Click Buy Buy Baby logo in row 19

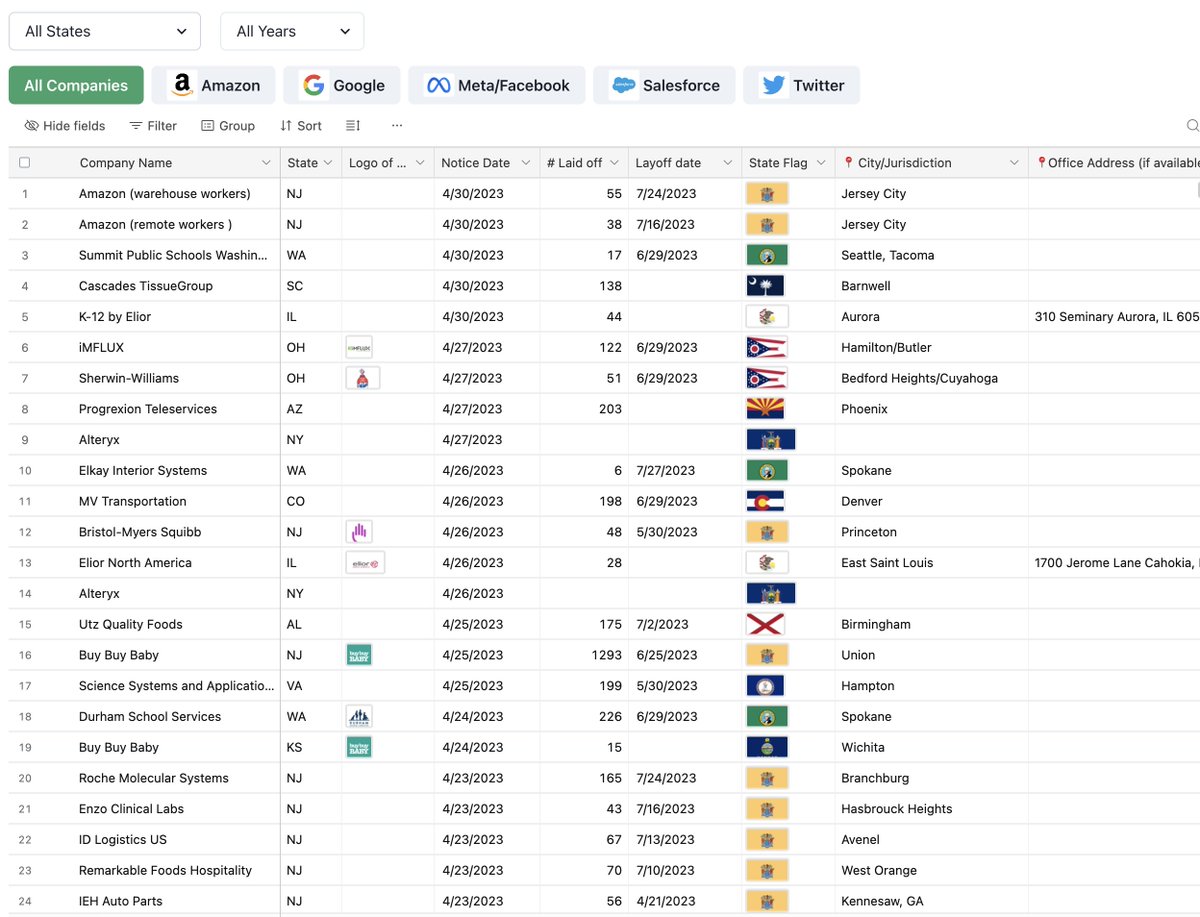[359, 747]
